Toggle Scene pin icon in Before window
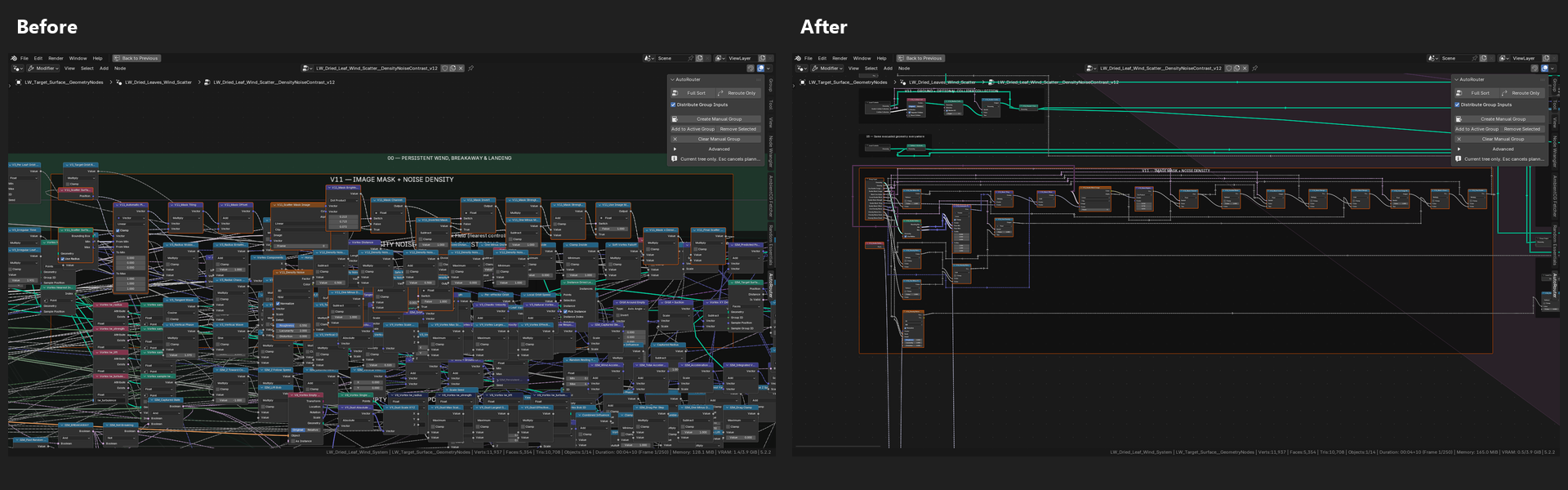 coord(690,58)
